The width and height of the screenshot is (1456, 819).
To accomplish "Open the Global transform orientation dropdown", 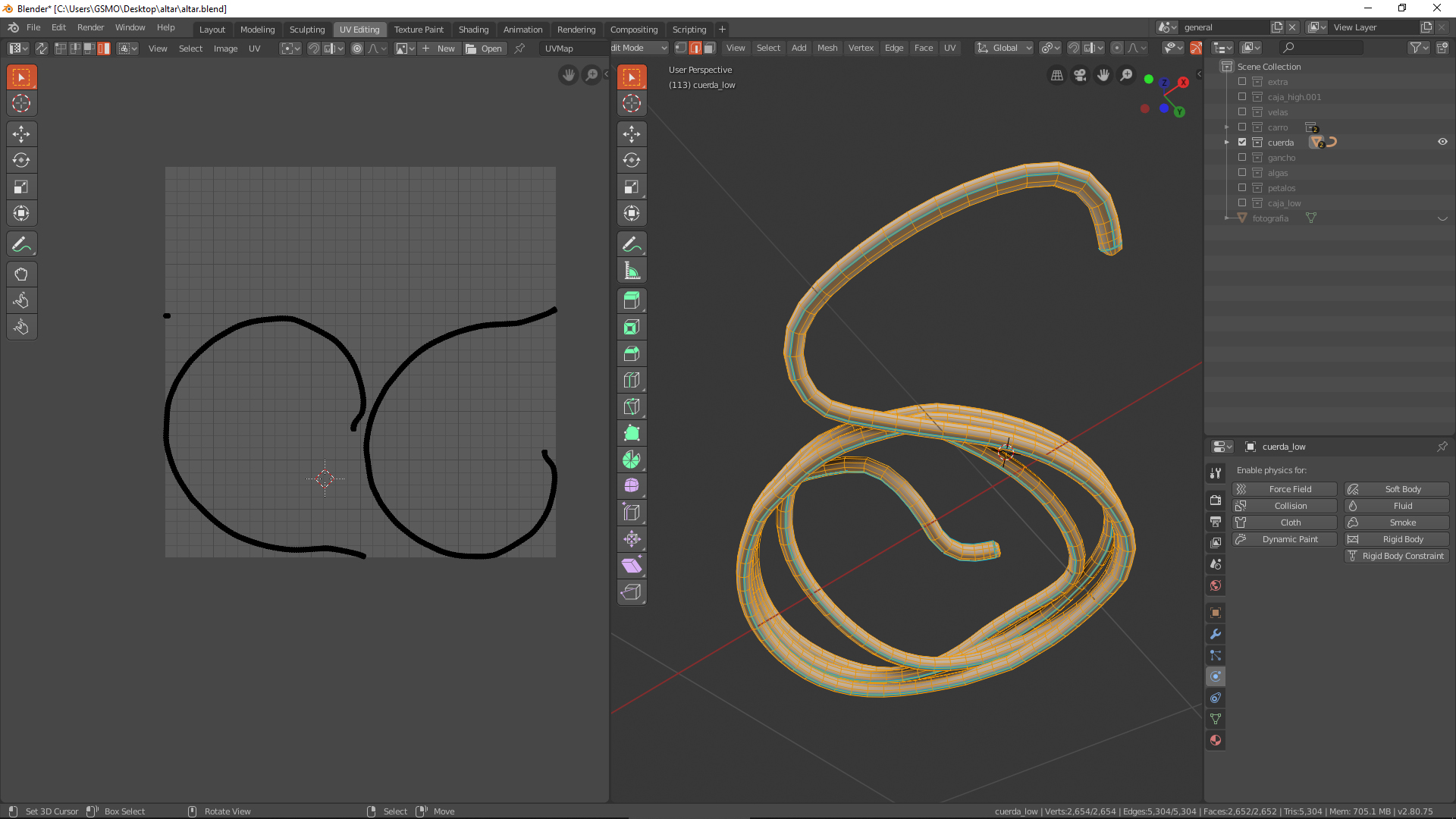I will tap(1004, 48).
